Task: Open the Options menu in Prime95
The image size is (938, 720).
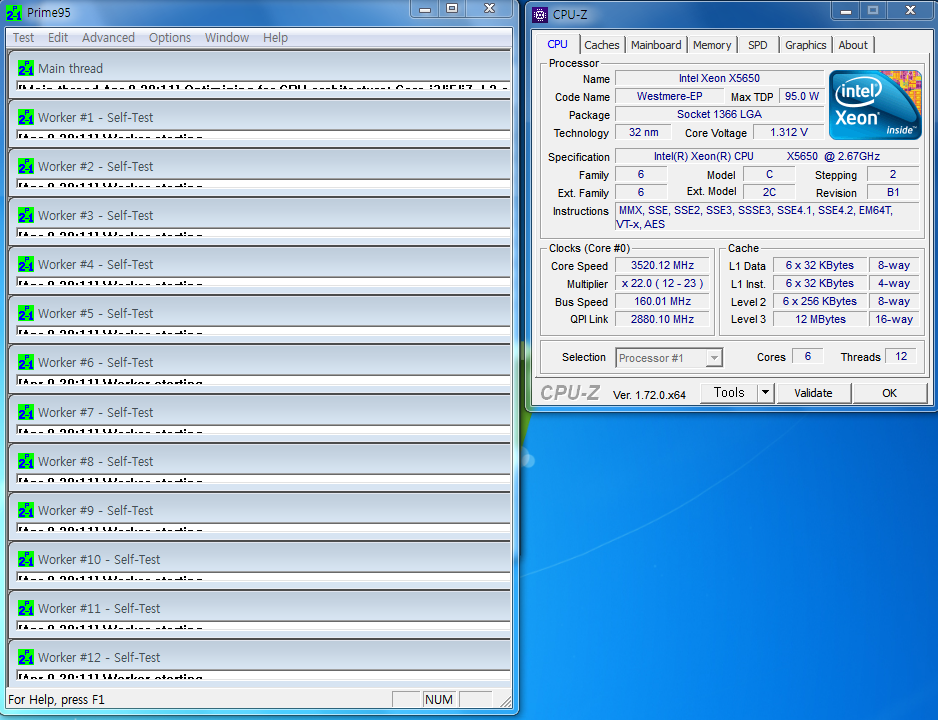Action: click(170, 38)
